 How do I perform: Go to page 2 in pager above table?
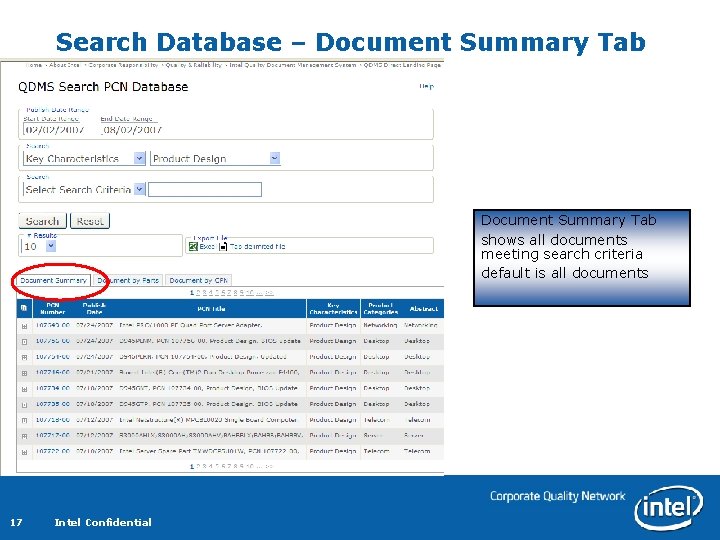pos(198,292)
